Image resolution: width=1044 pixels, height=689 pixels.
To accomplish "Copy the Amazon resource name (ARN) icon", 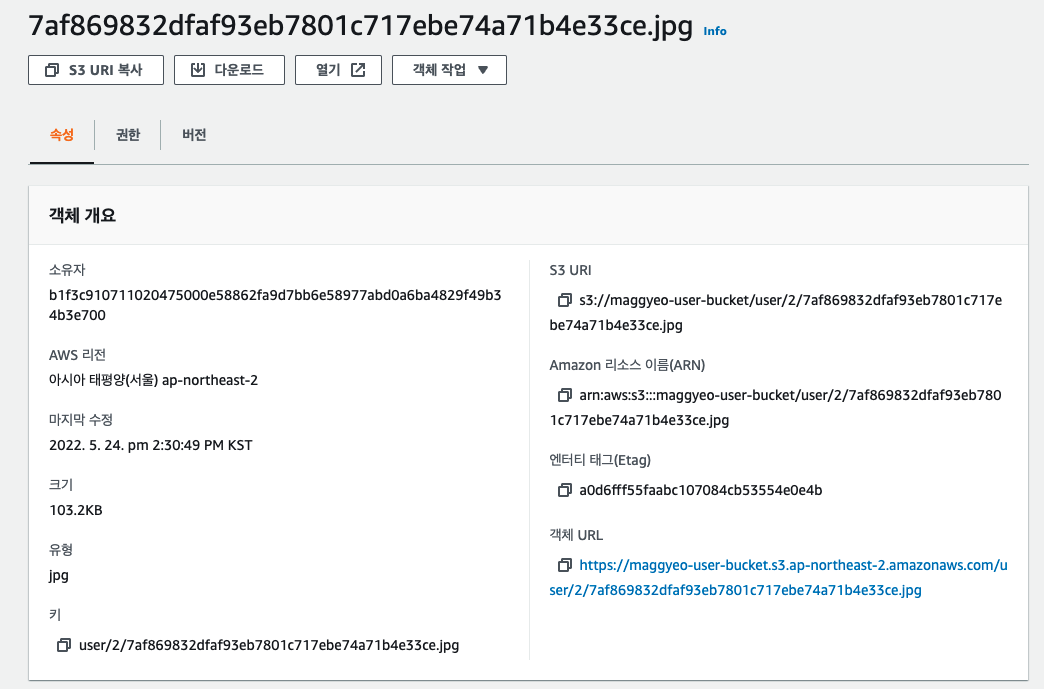I will click(x=565, y=395).
